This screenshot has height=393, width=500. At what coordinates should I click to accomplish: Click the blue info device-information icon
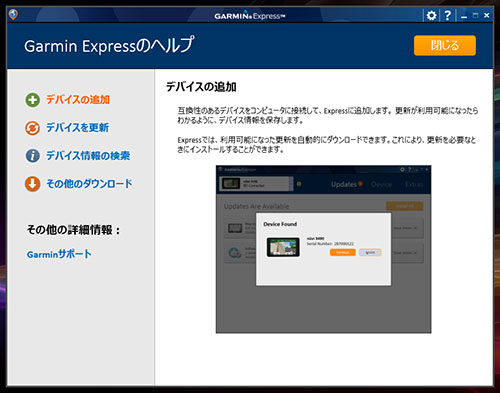[32, 156]
